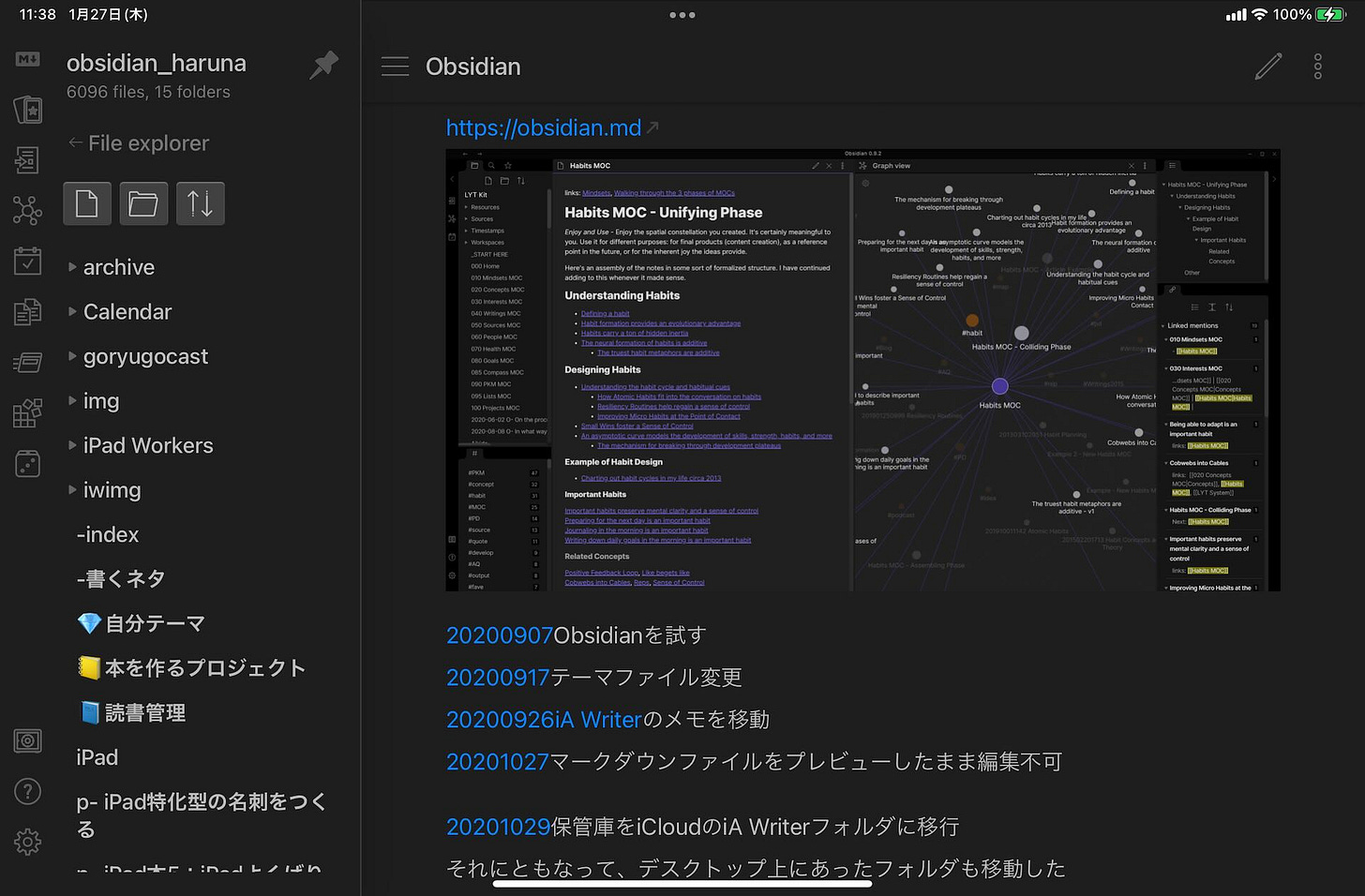Expand the img folder

click(72, 401)
